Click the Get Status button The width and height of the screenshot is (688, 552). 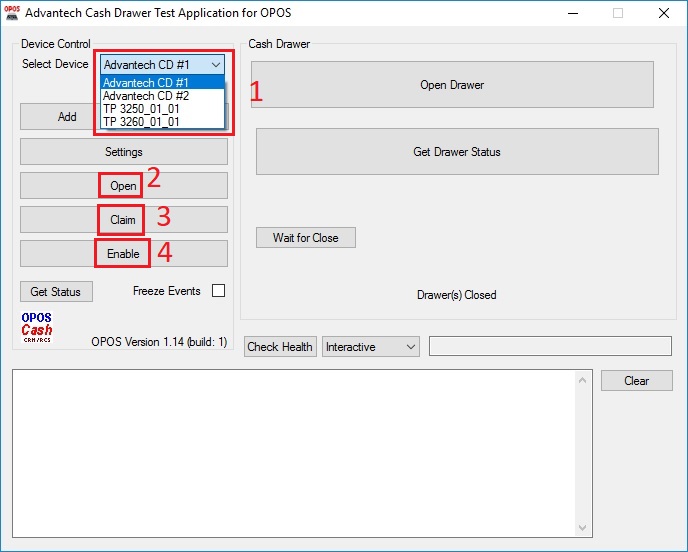[56, 291]
